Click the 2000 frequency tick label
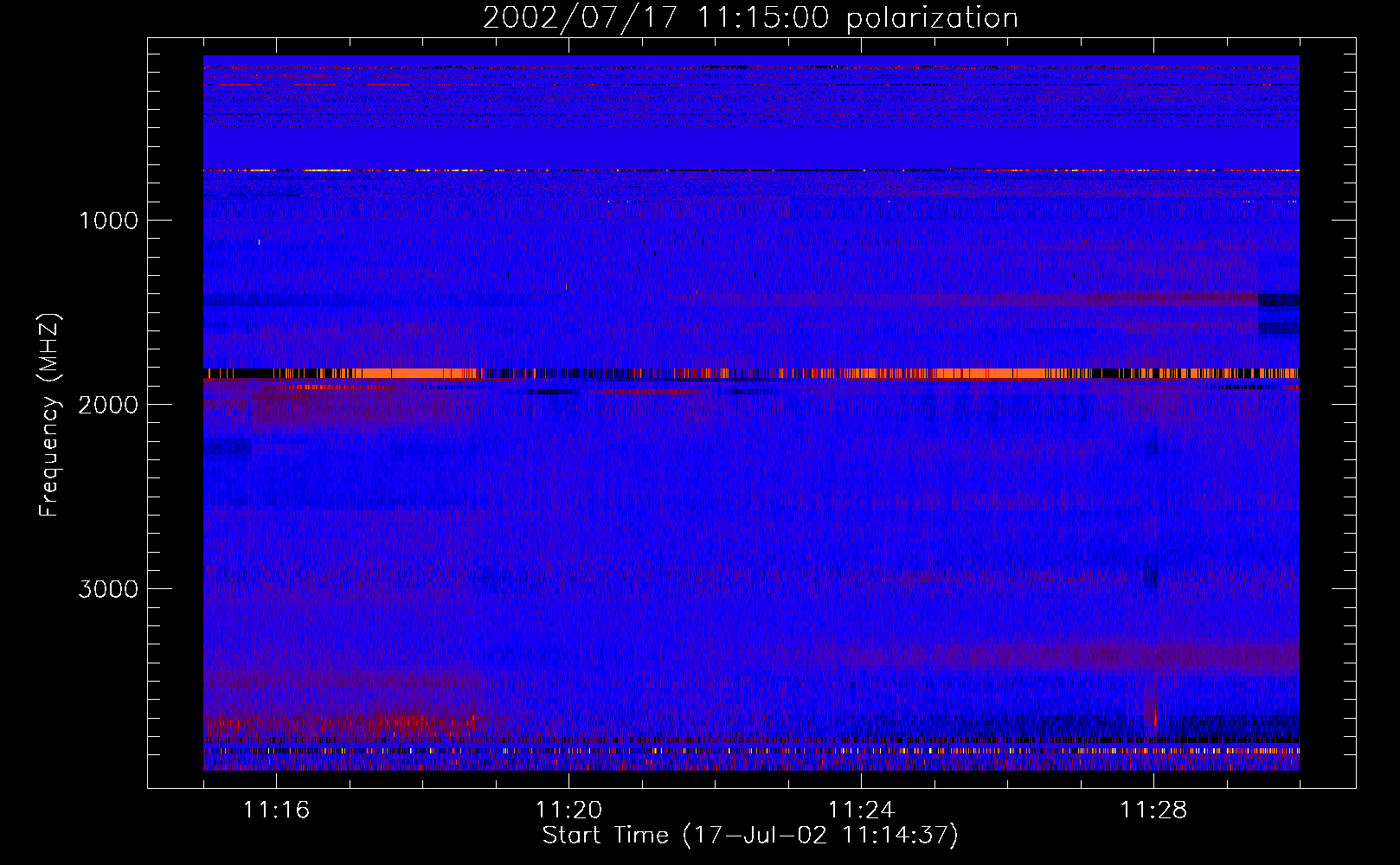1400x865 pixels. point(108,405)
